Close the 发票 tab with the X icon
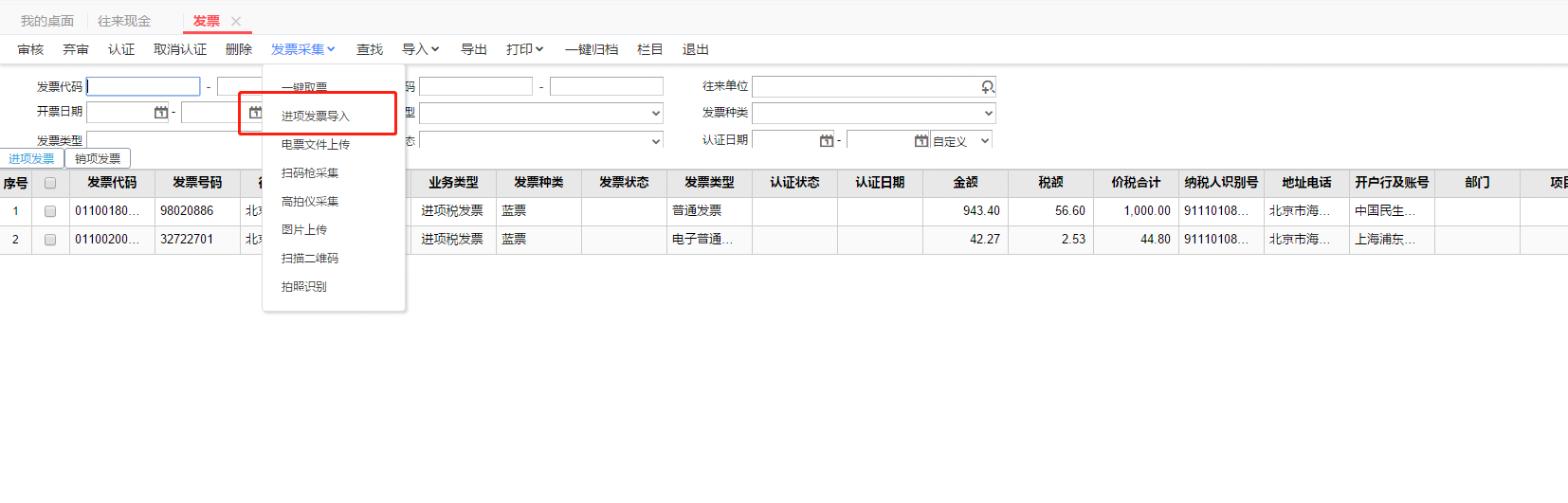Screen dimensions: 1568x503 coord(236,21)
